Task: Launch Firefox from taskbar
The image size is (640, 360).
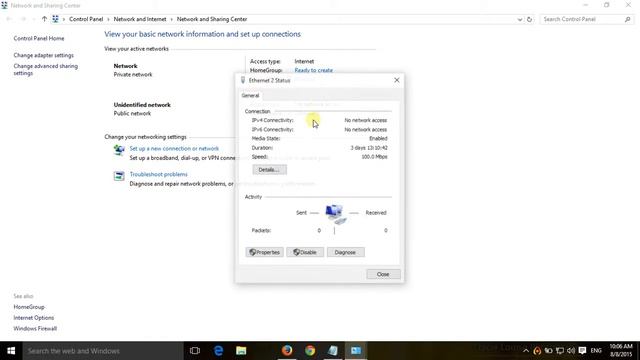Action: pos(287,351)
